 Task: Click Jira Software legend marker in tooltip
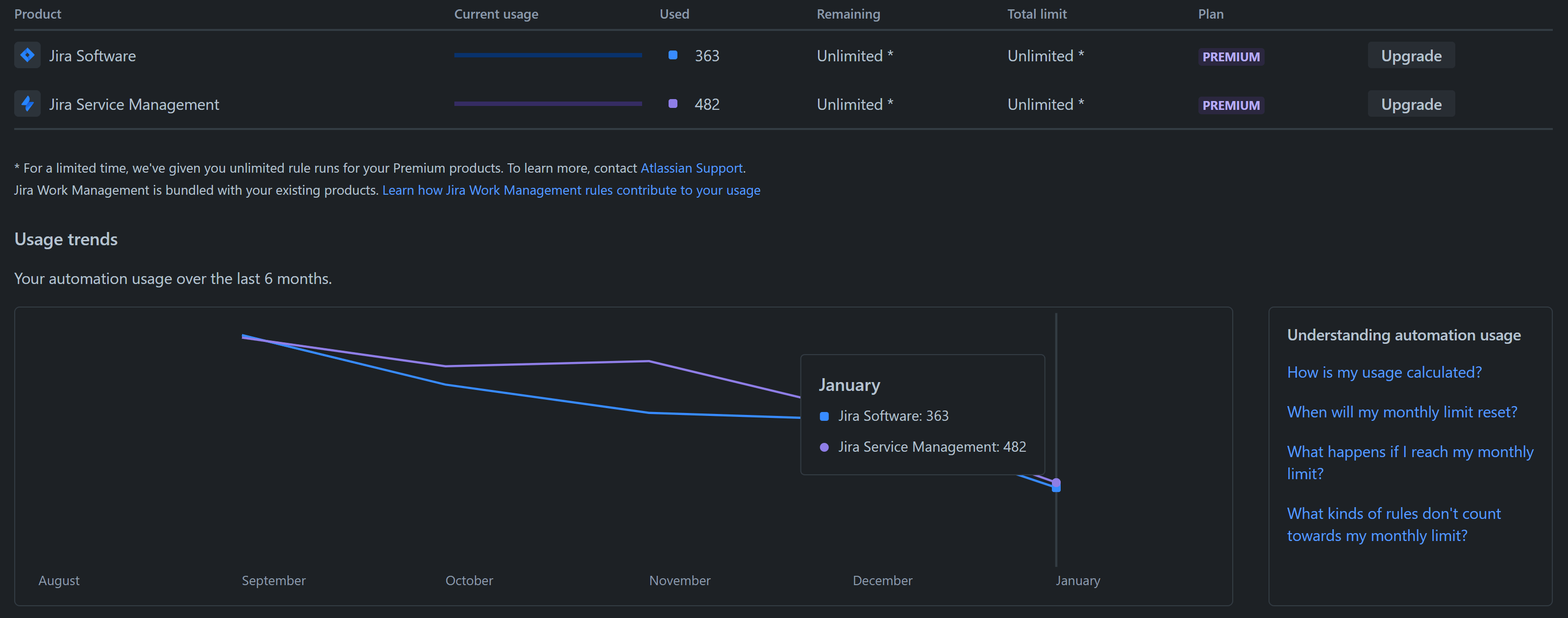[824, 416]
